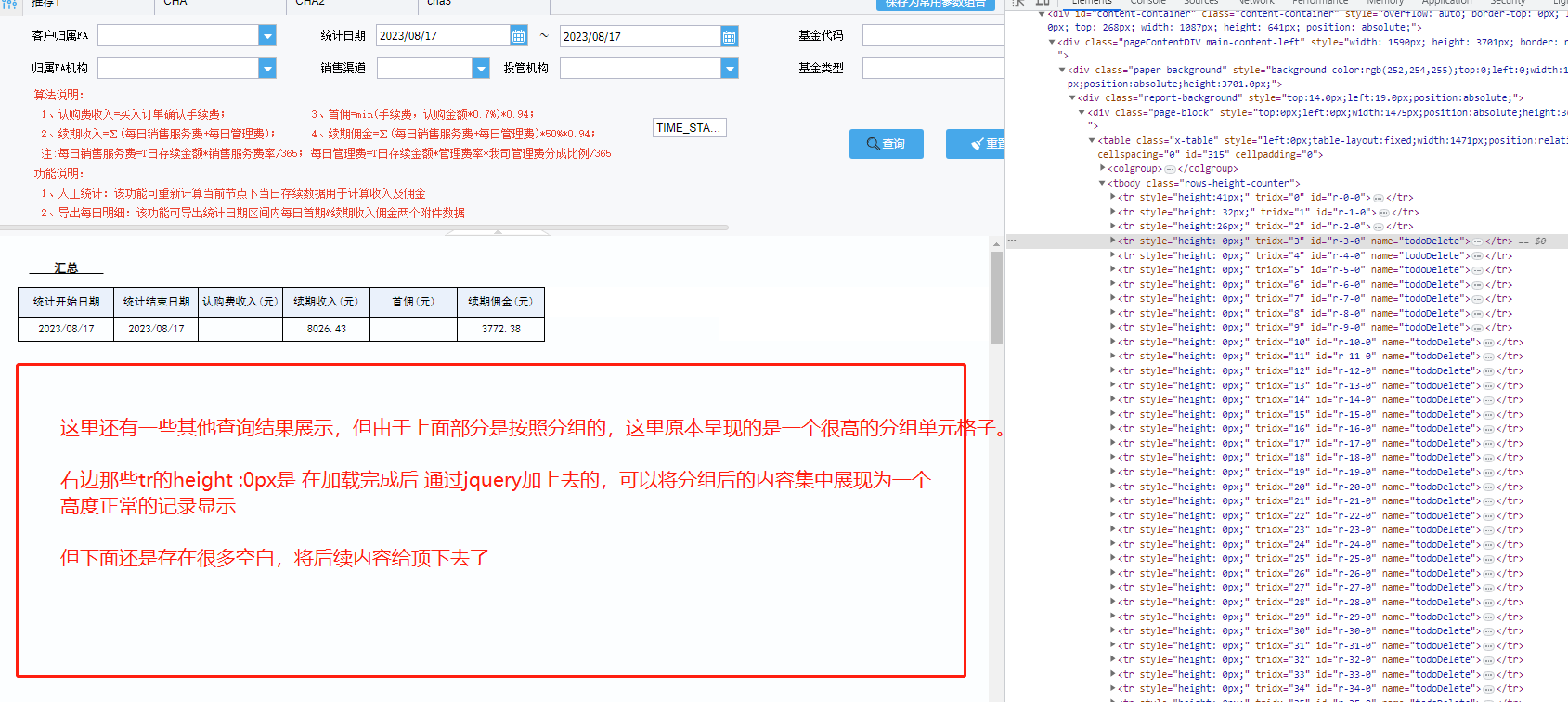
Task: Click the 8026.43 cell value
Action: coord(327,329)
